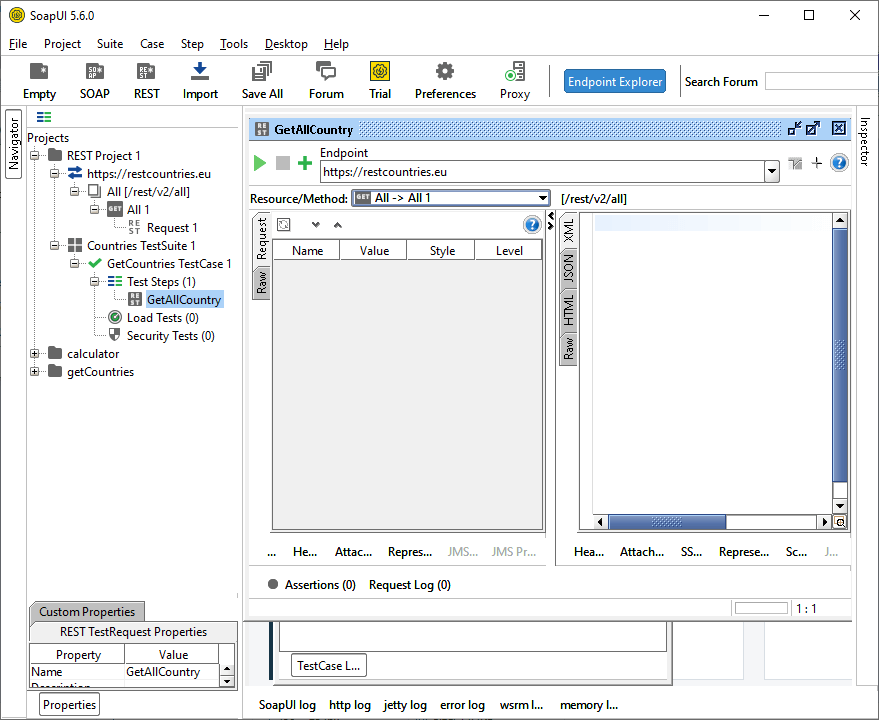Collapse GetCountries TestCase 1 node
879x720 pixels.
pyautogui.click(x=75, y=263)
